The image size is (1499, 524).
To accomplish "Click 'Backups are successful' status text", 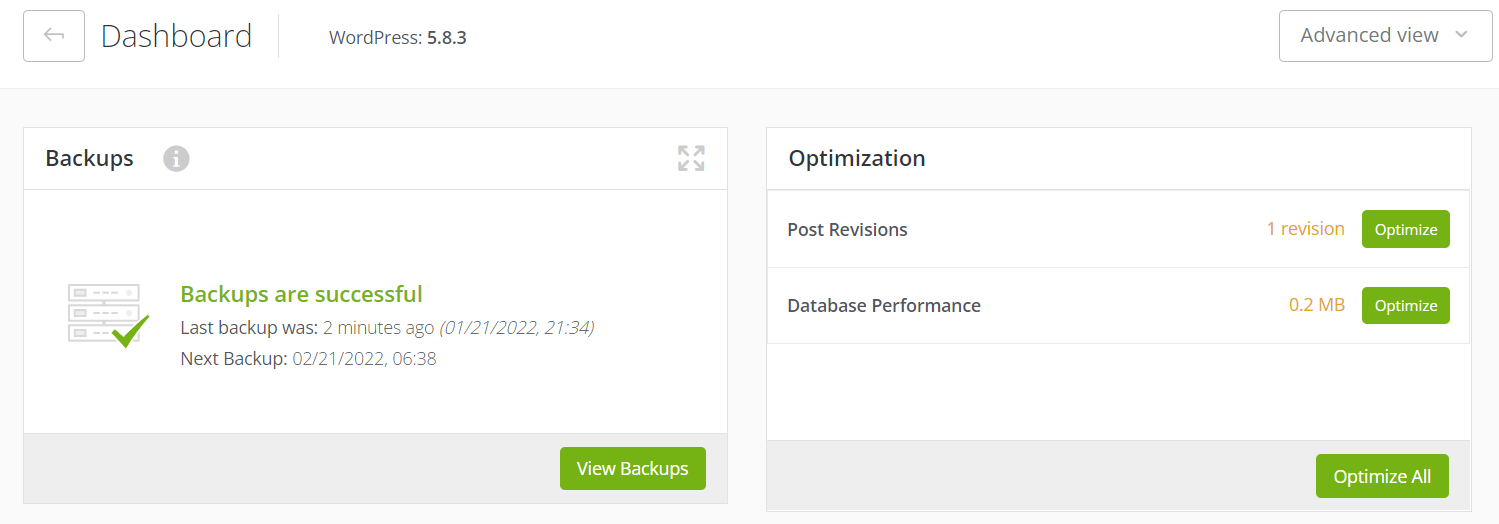I will point(301,294).
